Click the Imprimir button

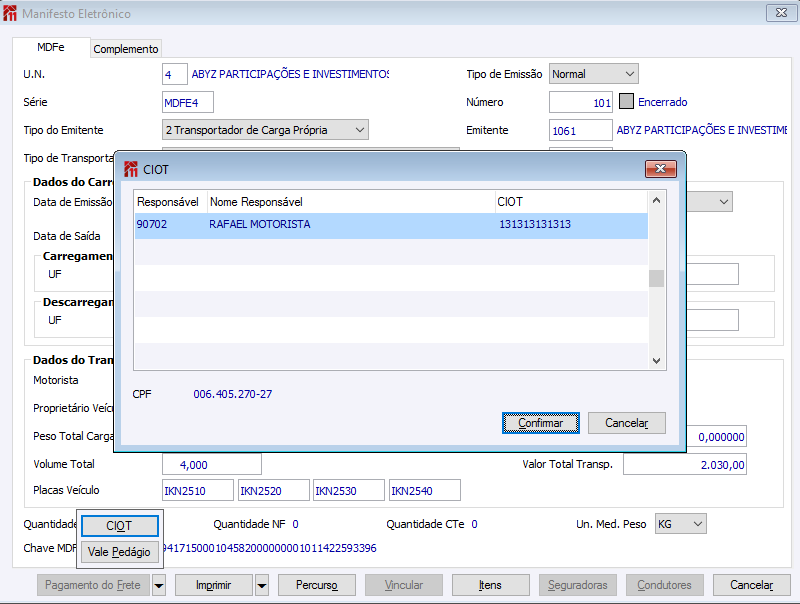214,585
